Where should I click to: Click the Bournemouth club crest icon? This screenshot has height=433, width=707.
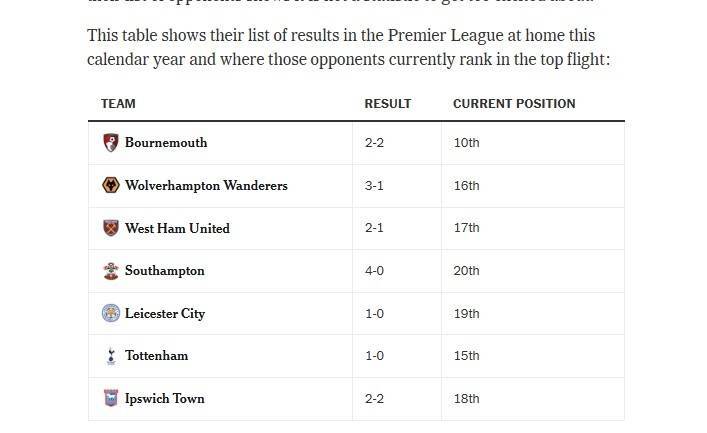click(111, 142)
